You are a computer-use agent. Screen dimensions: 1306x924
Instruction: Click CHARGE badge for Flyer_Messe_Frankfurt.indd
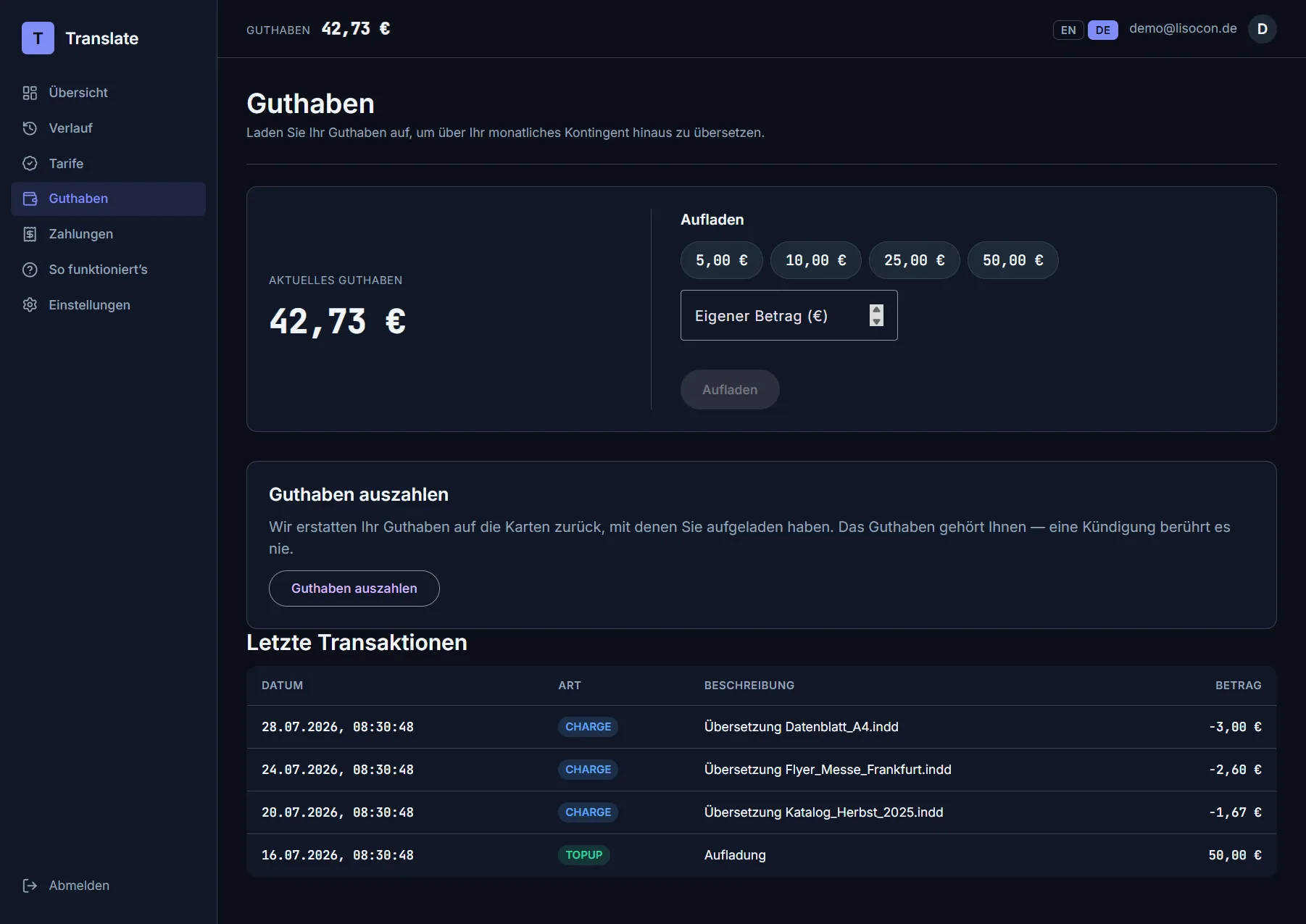tap(588, 770)
